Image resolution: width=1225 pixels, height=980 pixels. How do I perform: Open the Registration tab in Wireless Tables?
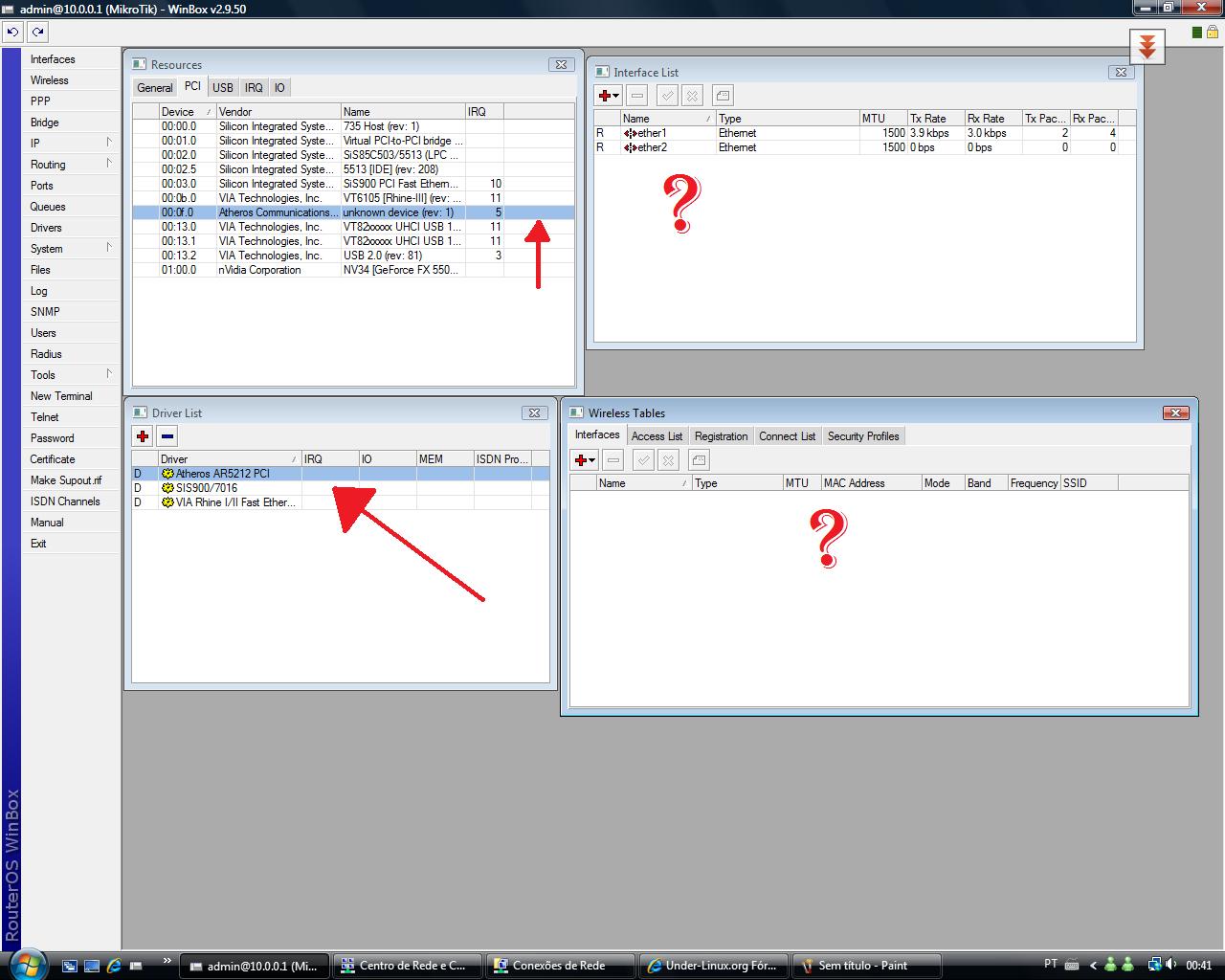pyautogui.click(x=722, y=436)
